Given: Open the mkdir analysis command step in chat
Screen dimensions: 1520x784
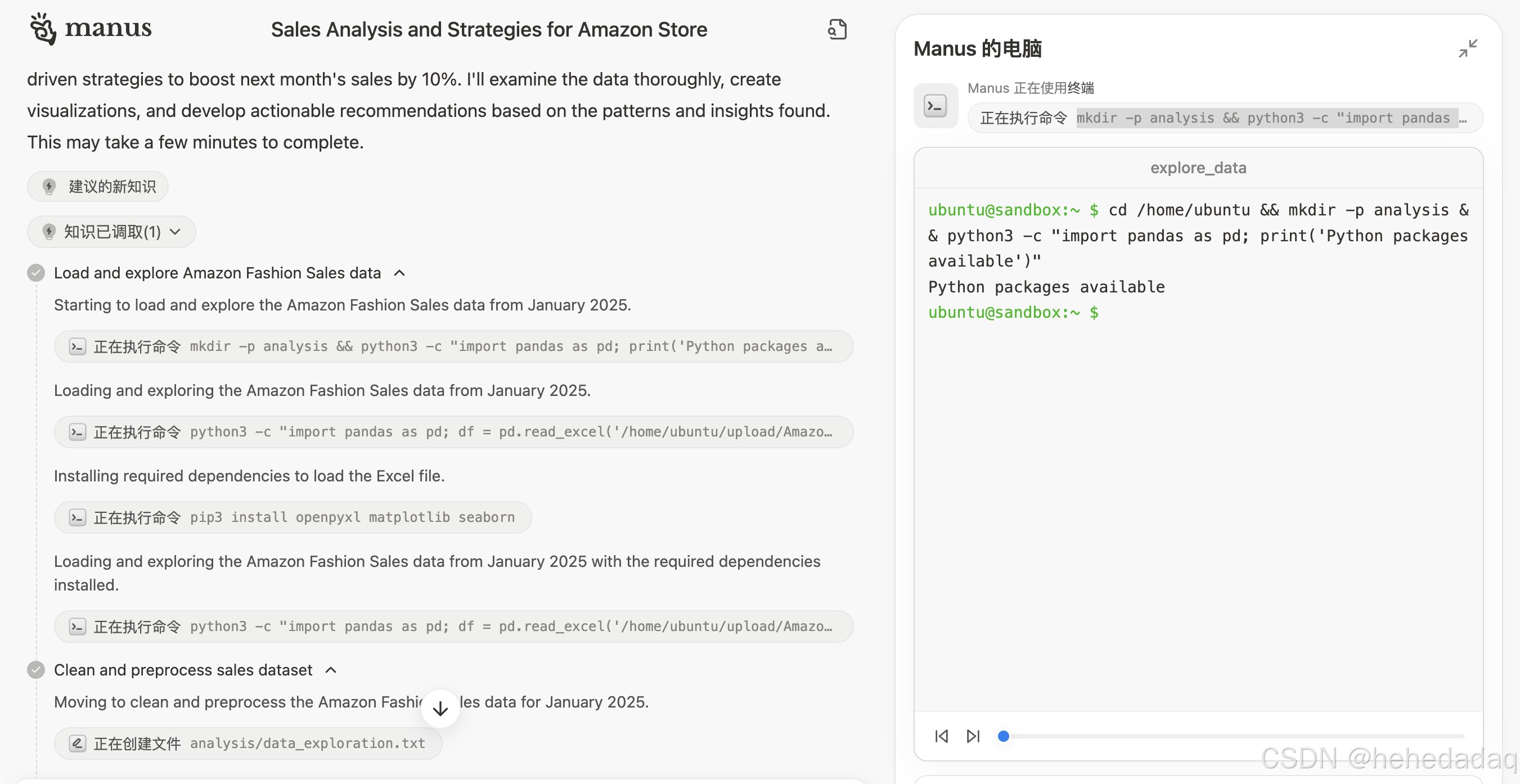Looking at the screenshot, I should coord(453,346).
